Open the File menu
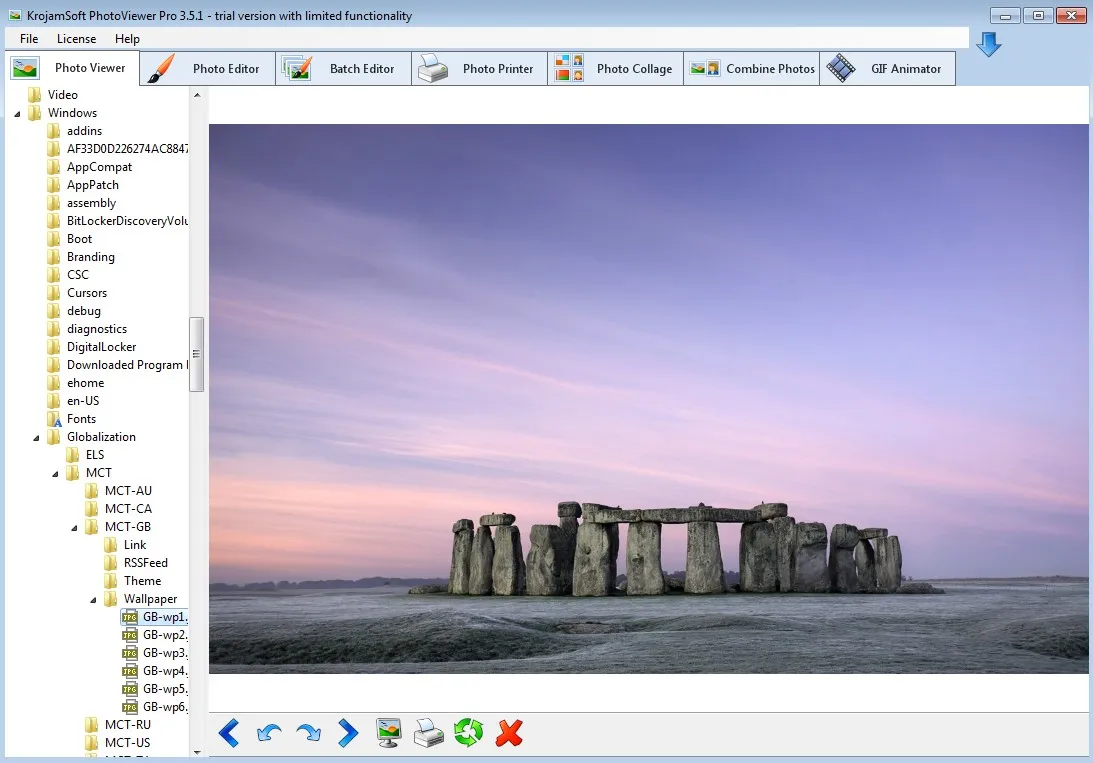 coord(27,38)
